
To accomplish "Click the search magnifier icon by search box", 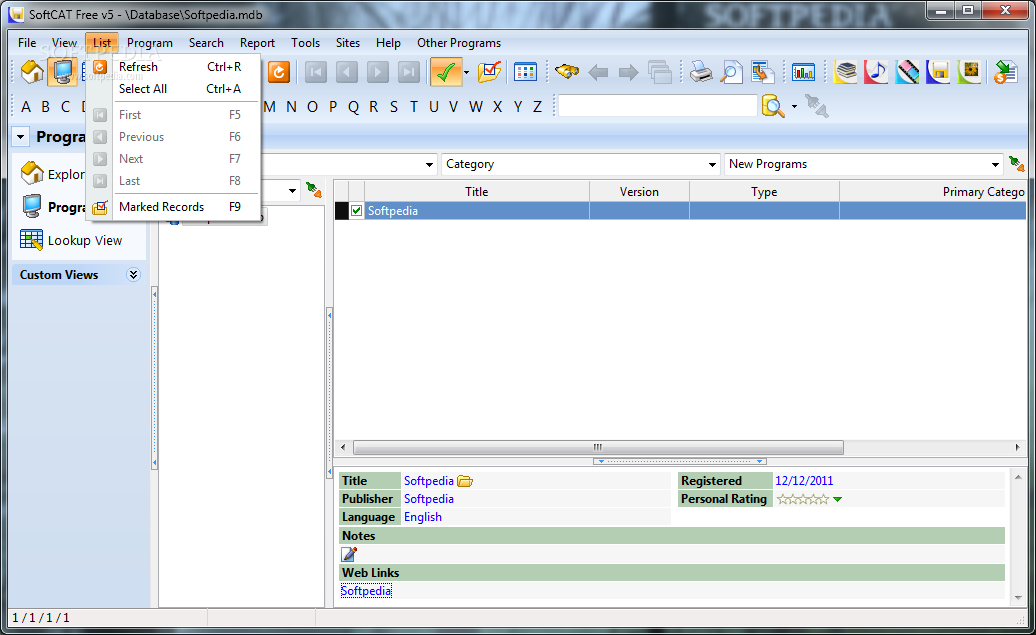I will [773, 106].
